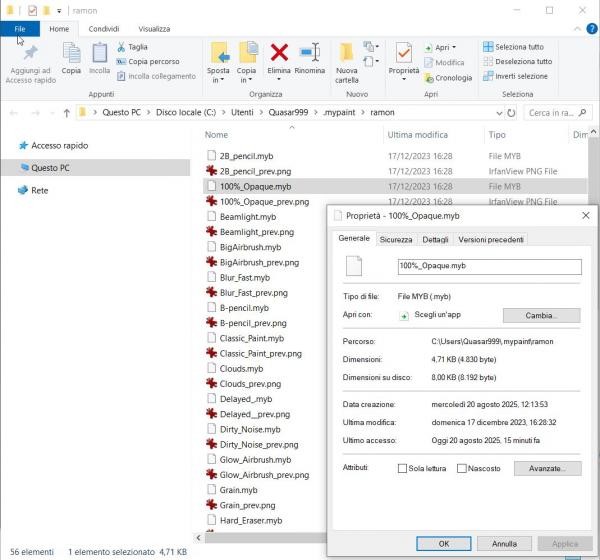Expand the address bar history dropdown
This screenshot has height=560, width=600.
(x=499, y=113)
